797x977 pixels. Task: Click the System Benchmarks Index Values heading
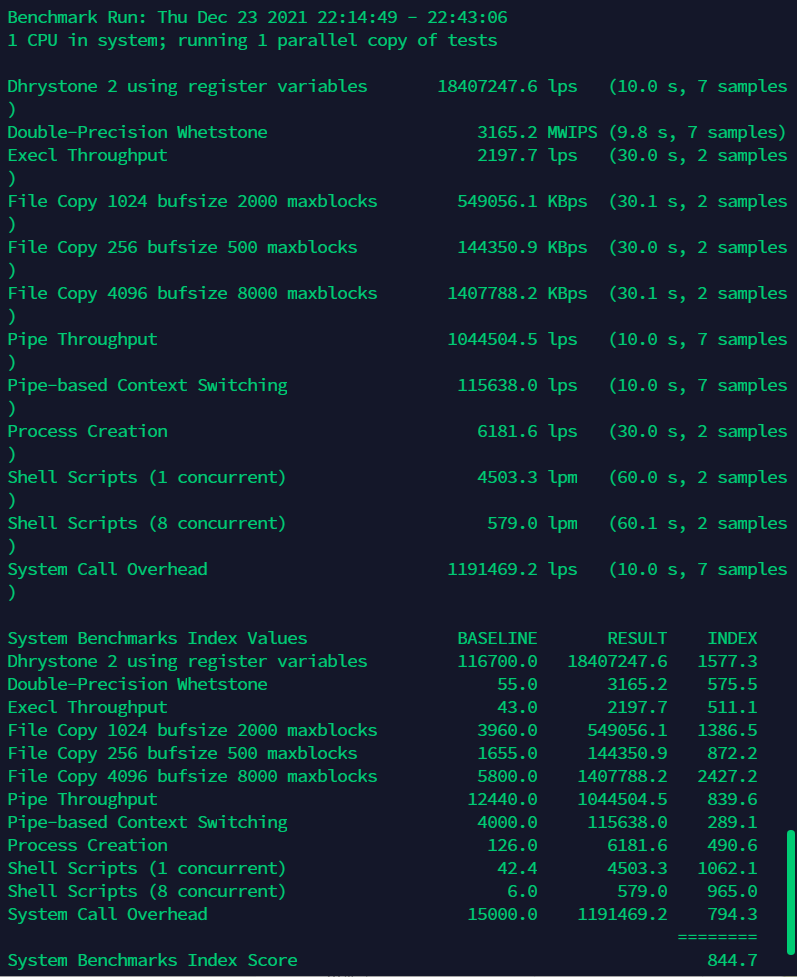[157, 639]
